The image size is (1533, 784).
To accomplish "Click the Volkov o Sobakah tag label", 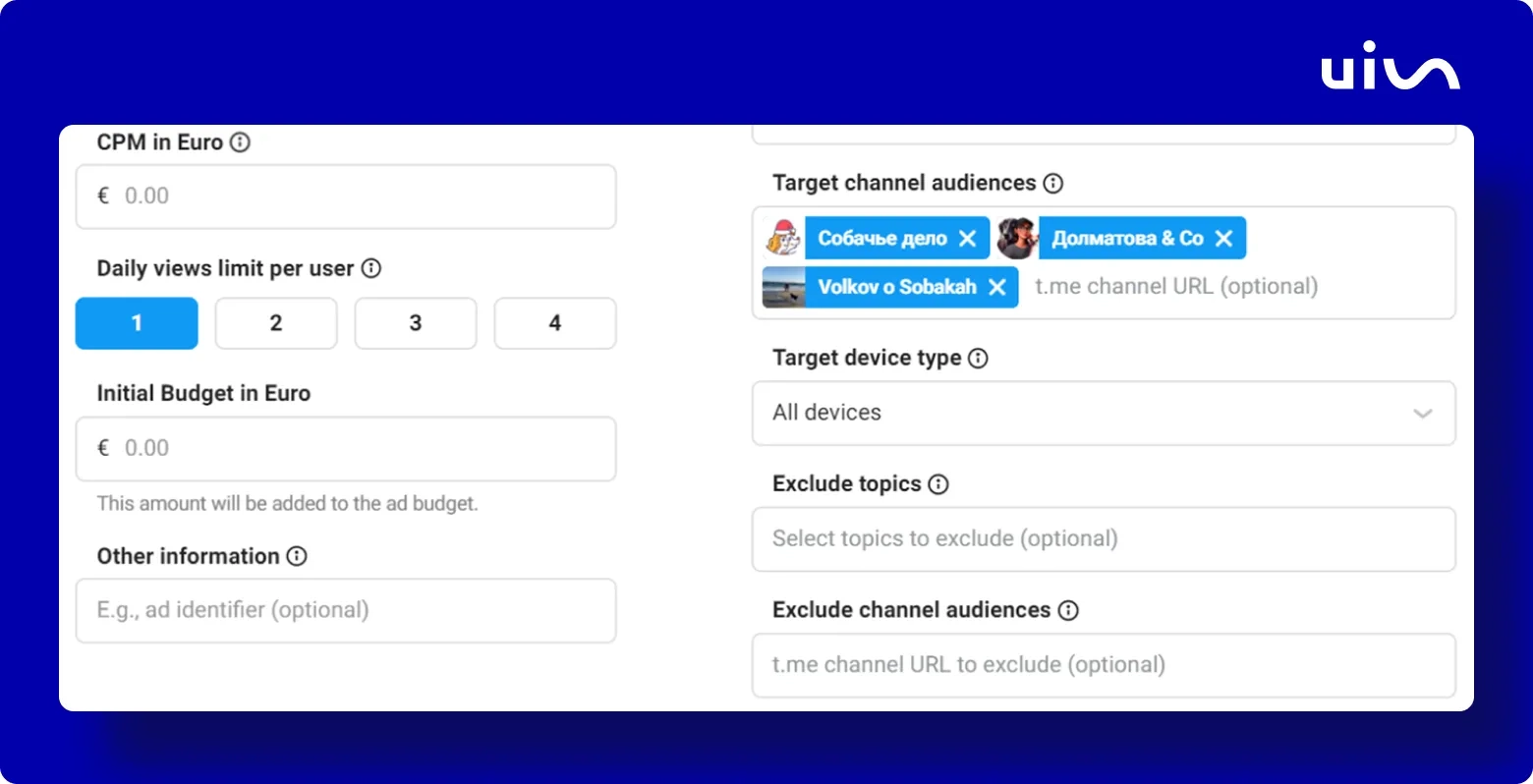I will (897, 287).
